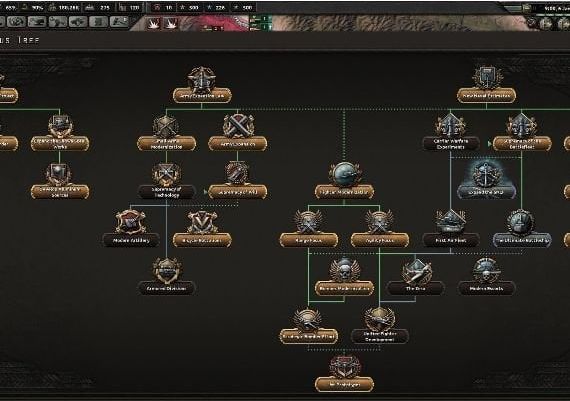
Task: Select the Small Arms Modernization focus icon
Action: (x=166, y=126)
